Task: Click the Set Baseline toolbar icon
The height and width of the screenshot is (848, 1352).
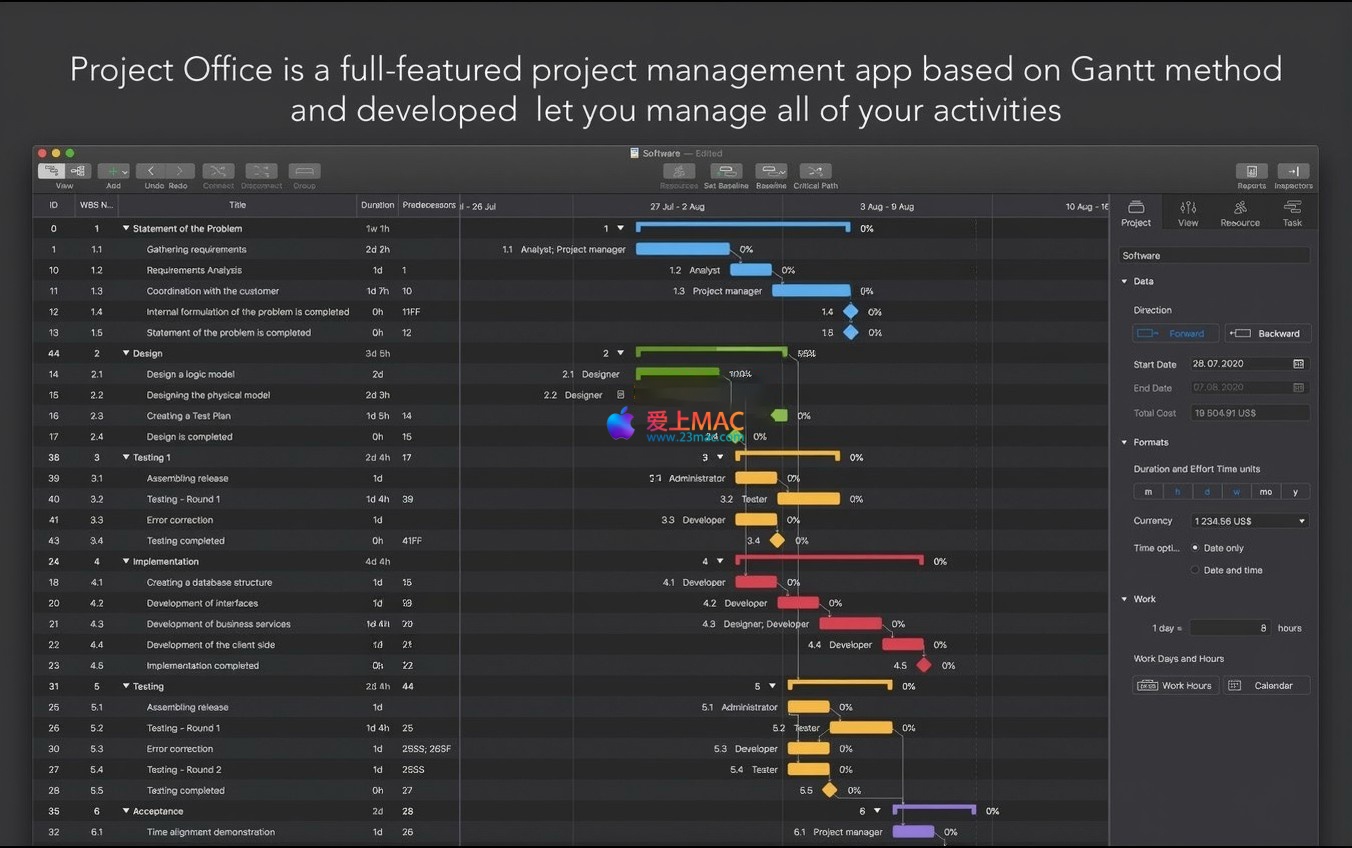Action: [x=725, y=172]
